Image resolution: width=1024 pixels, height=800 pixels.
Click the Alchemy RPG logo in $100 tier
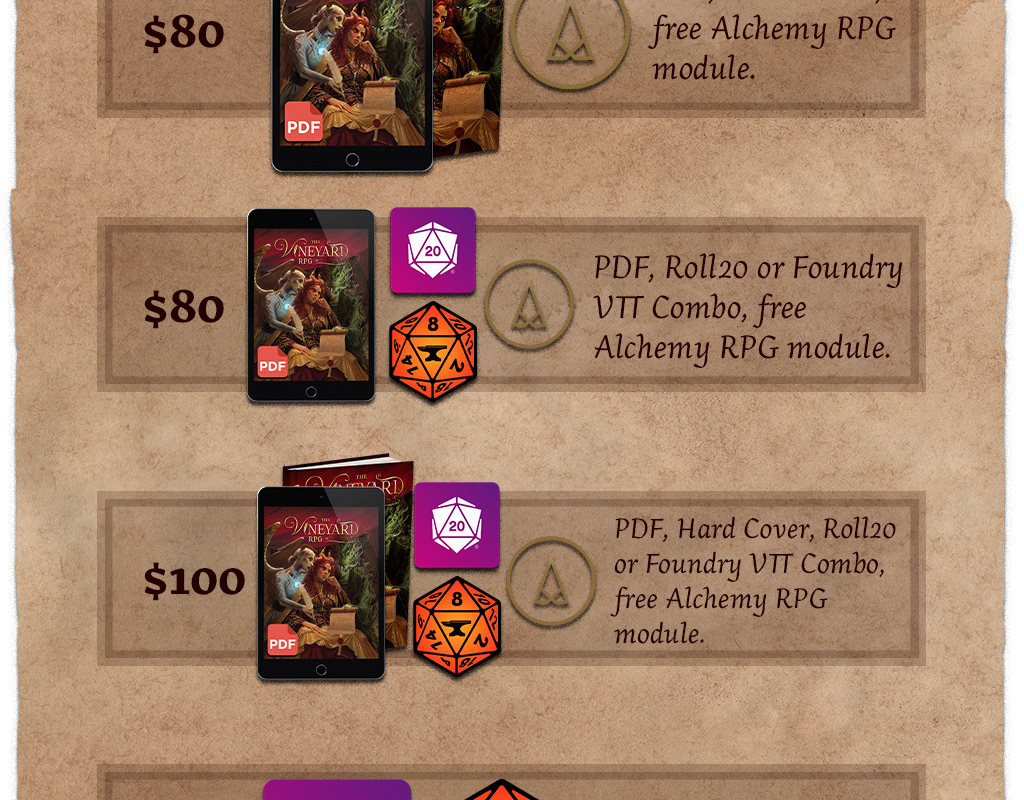[551, 581]
